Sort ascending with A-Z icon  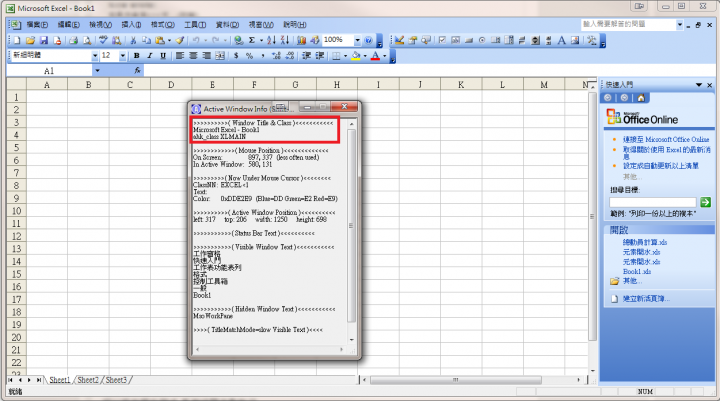[x=271, y=40]
